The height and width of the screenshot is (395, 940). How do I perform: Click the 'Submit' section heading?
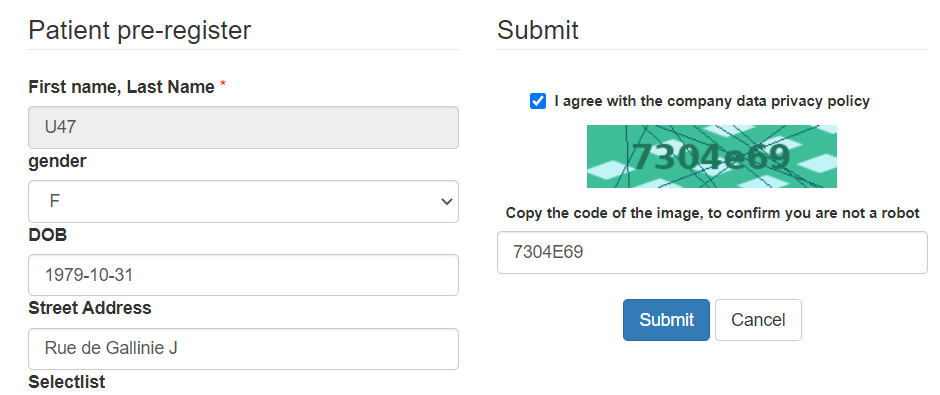[x=538, y=31]
